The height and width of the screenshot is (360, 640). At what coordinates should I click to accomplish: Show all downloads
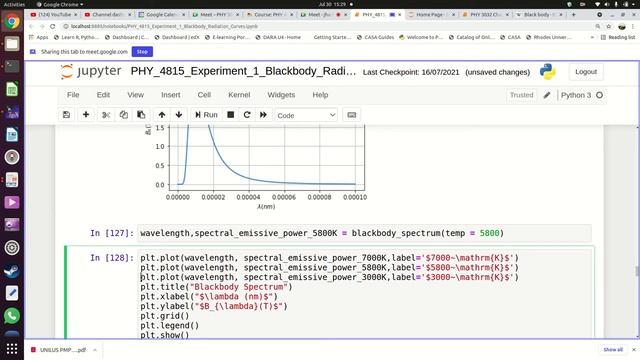click(x=613, y=350)
